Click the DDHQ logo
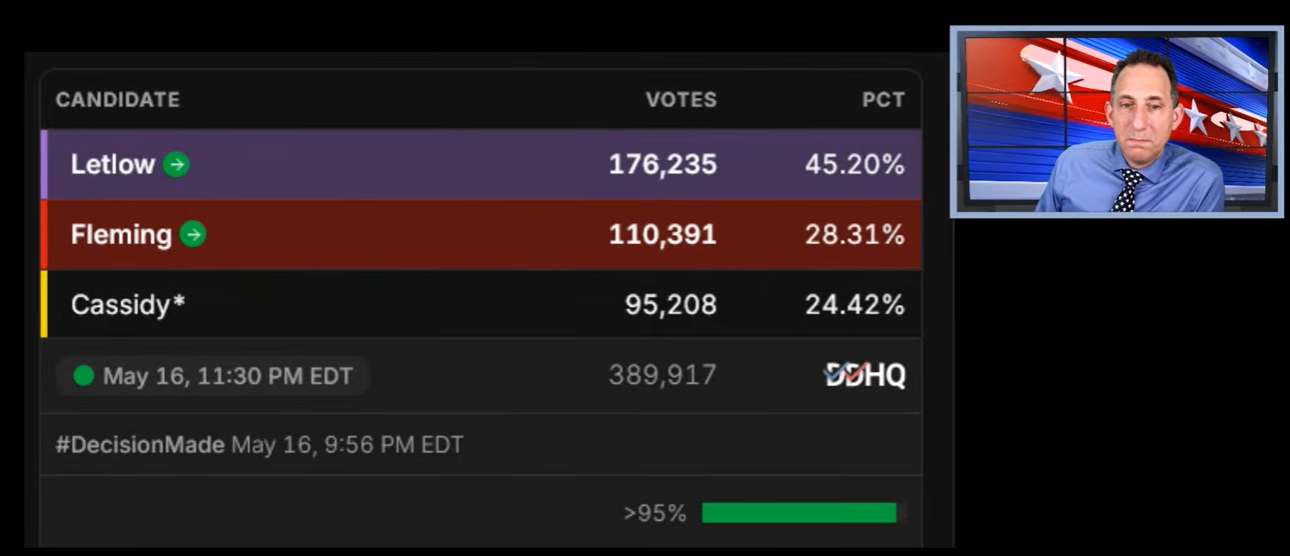Screen dimensions: 1290x556 pos(865,375)
